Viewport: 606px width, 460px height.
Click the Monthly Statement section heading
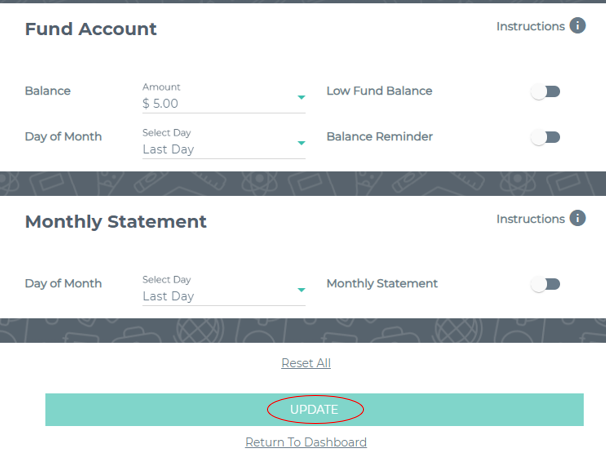point(116,222)
